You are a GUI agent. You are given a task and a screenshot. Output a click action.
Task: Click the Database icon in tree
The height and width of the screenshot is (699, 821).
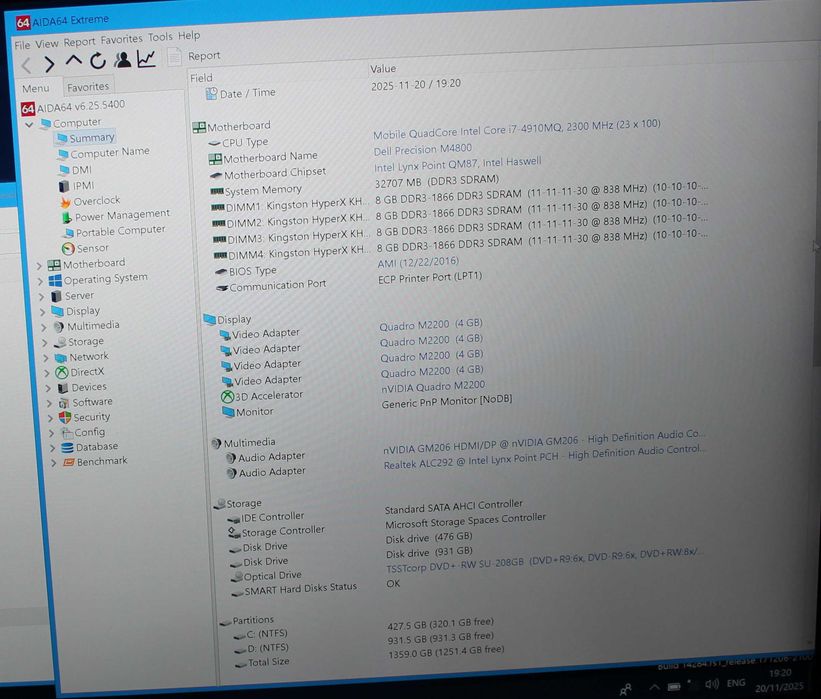click(x=67, y=448)
